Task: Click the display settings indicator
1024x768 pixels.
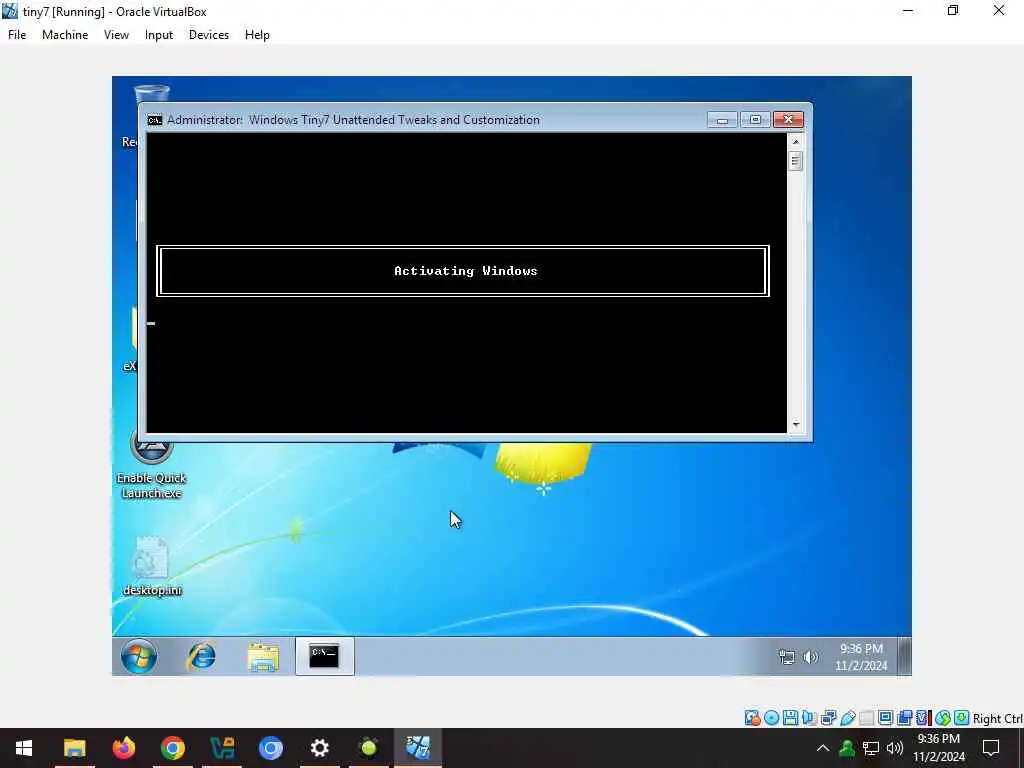Action: (886, 718)
